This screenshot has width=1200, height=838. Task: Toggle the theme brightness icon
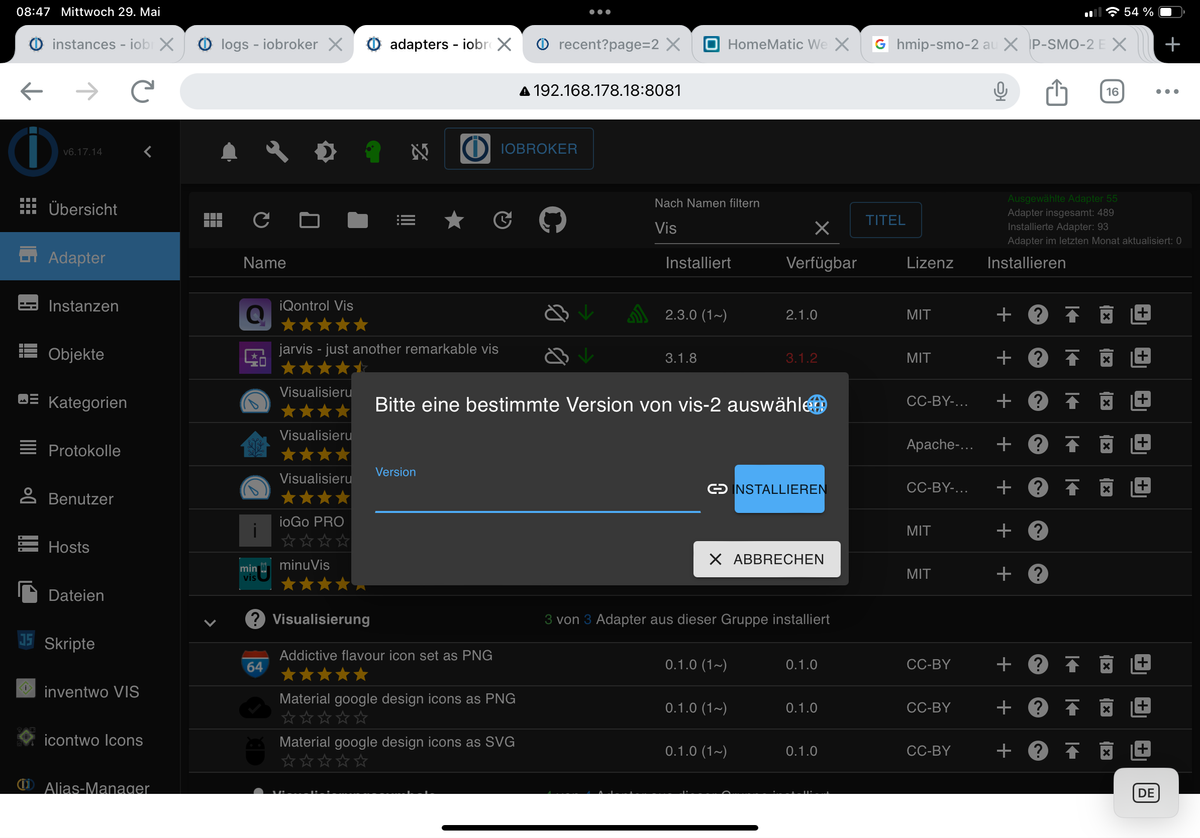[325, 151]
